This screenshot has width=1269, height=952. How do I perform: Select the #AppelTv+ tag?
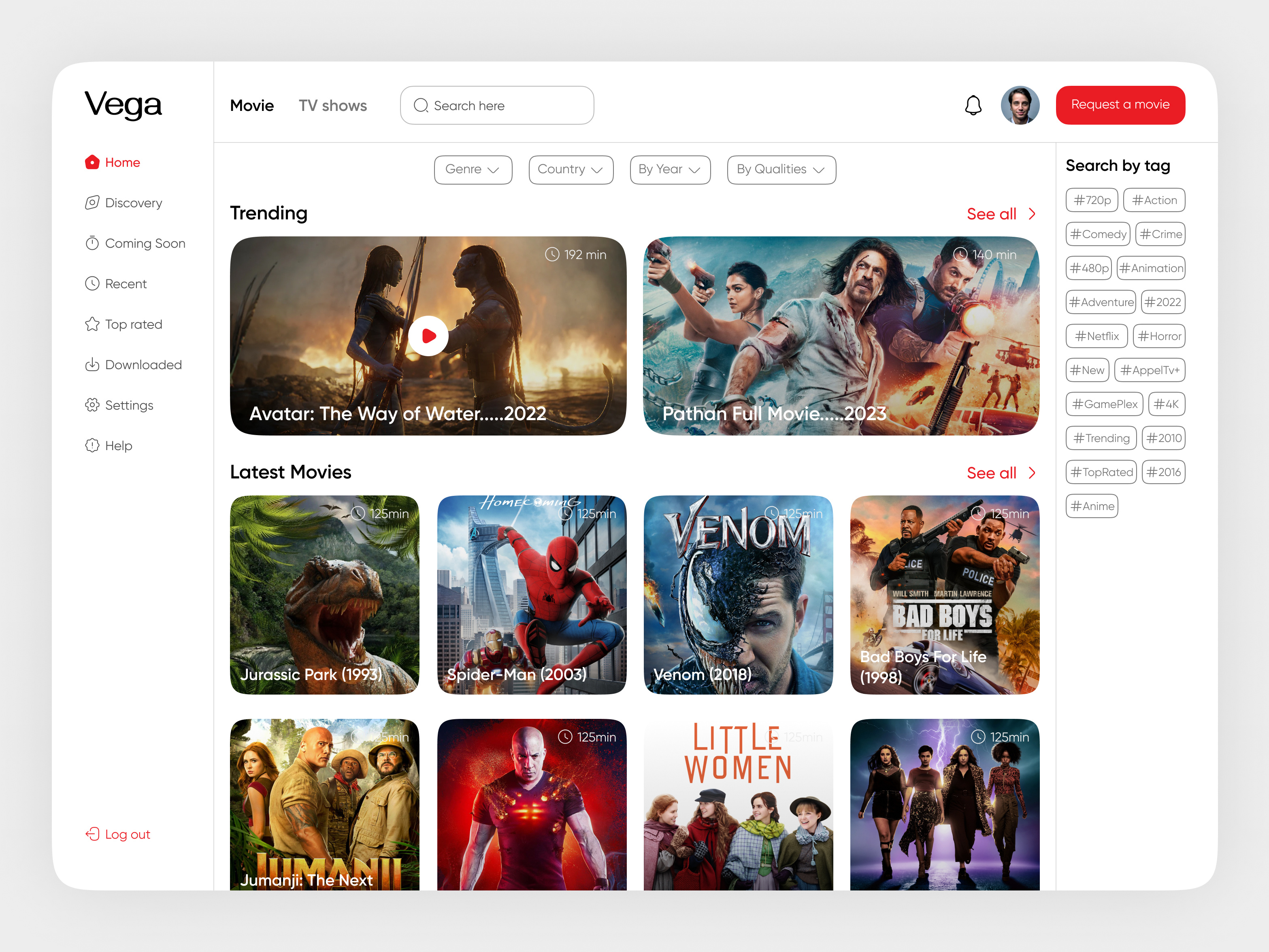coord(1150,370)
